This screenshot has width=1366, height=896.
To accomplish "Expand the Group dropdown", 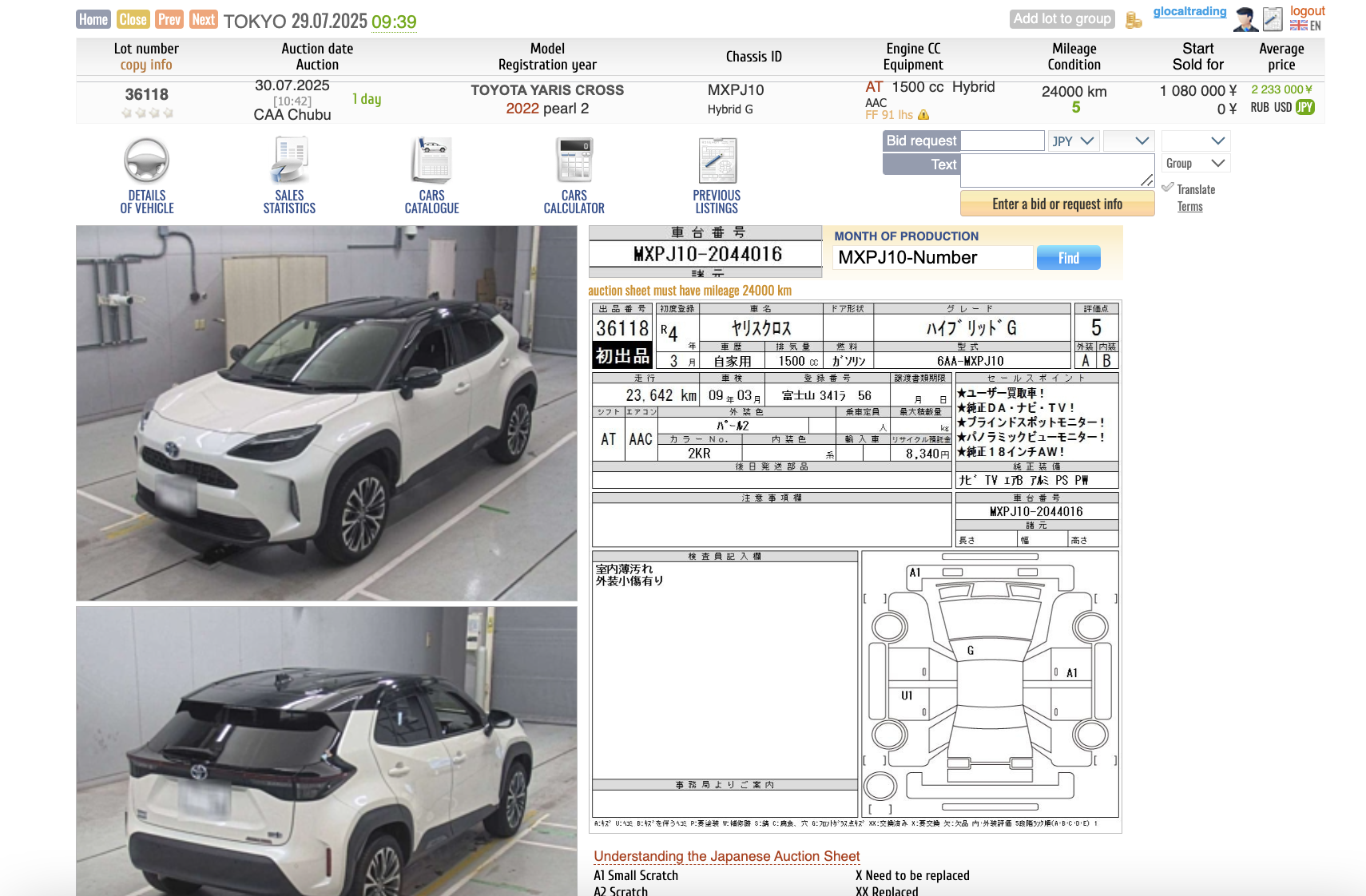I will pos(1196,163).
